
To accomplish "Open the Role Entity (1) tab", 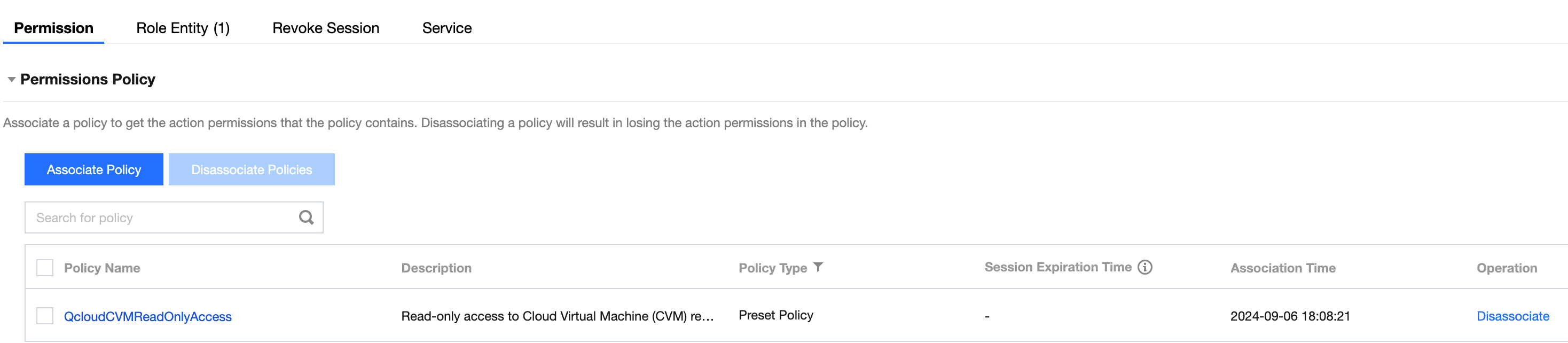I will [183, 28].
